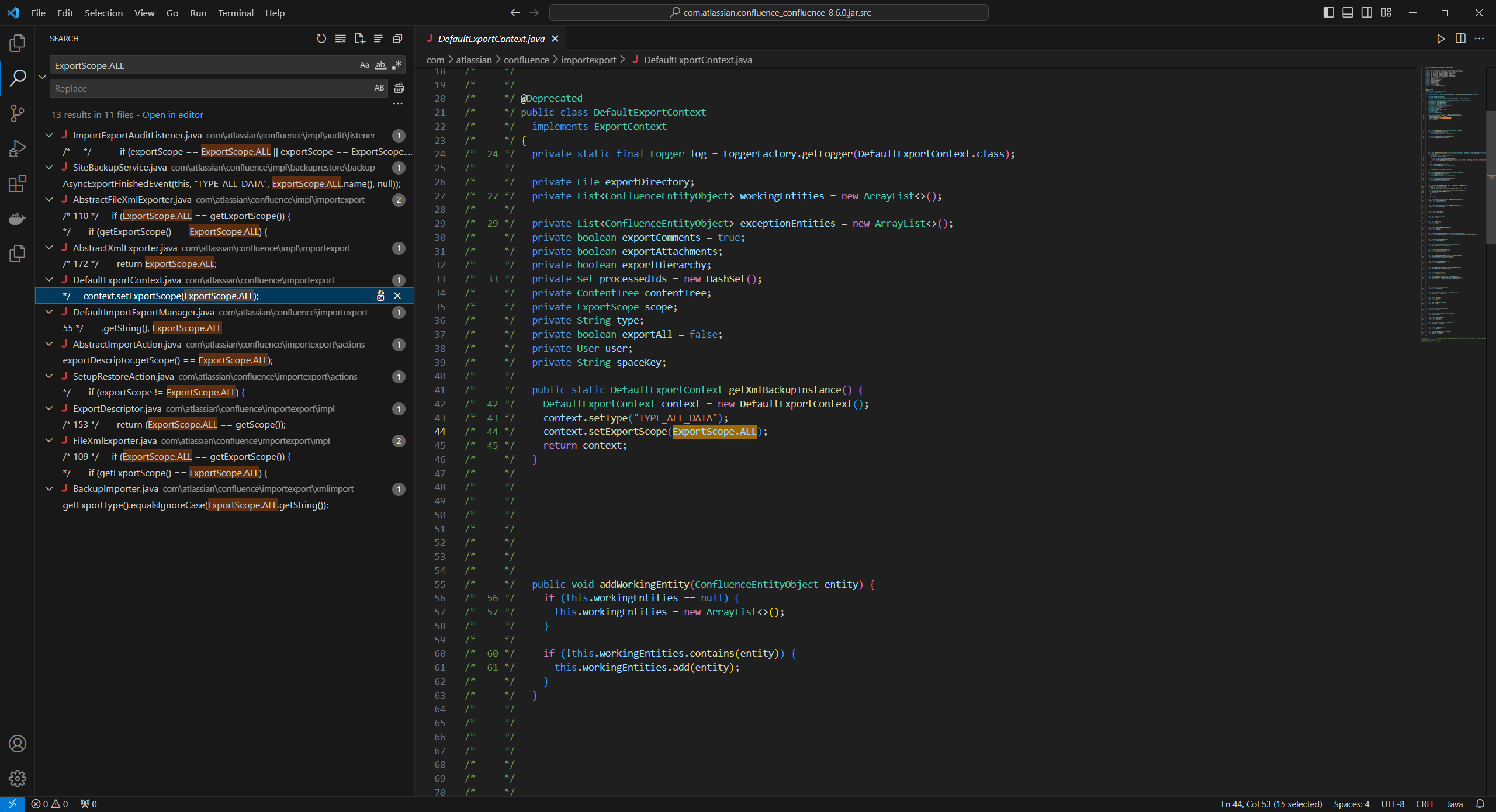
Task: Open Source Control view
Action: 18,113
